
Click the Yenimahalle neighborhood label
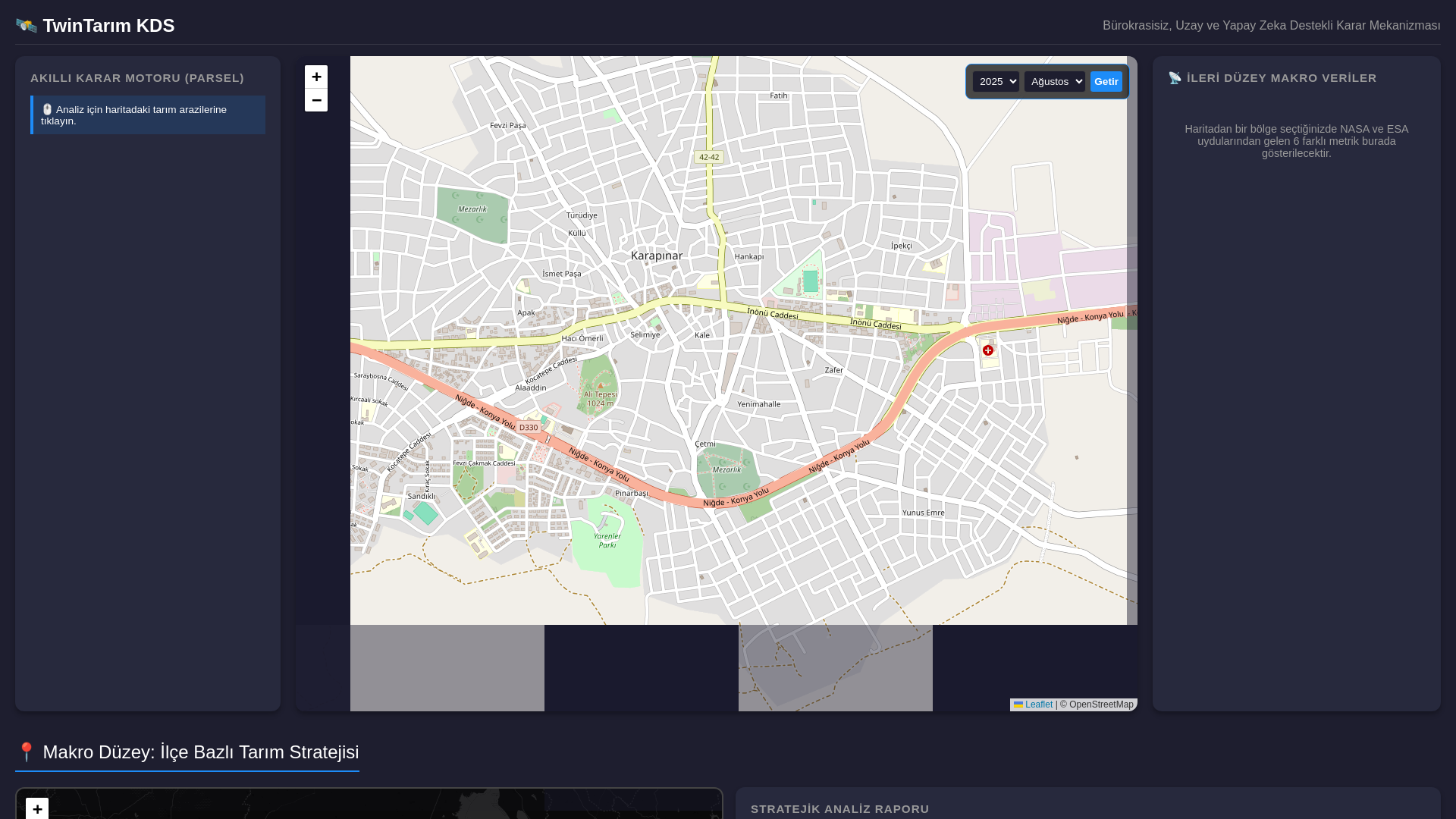pos(759,404)
